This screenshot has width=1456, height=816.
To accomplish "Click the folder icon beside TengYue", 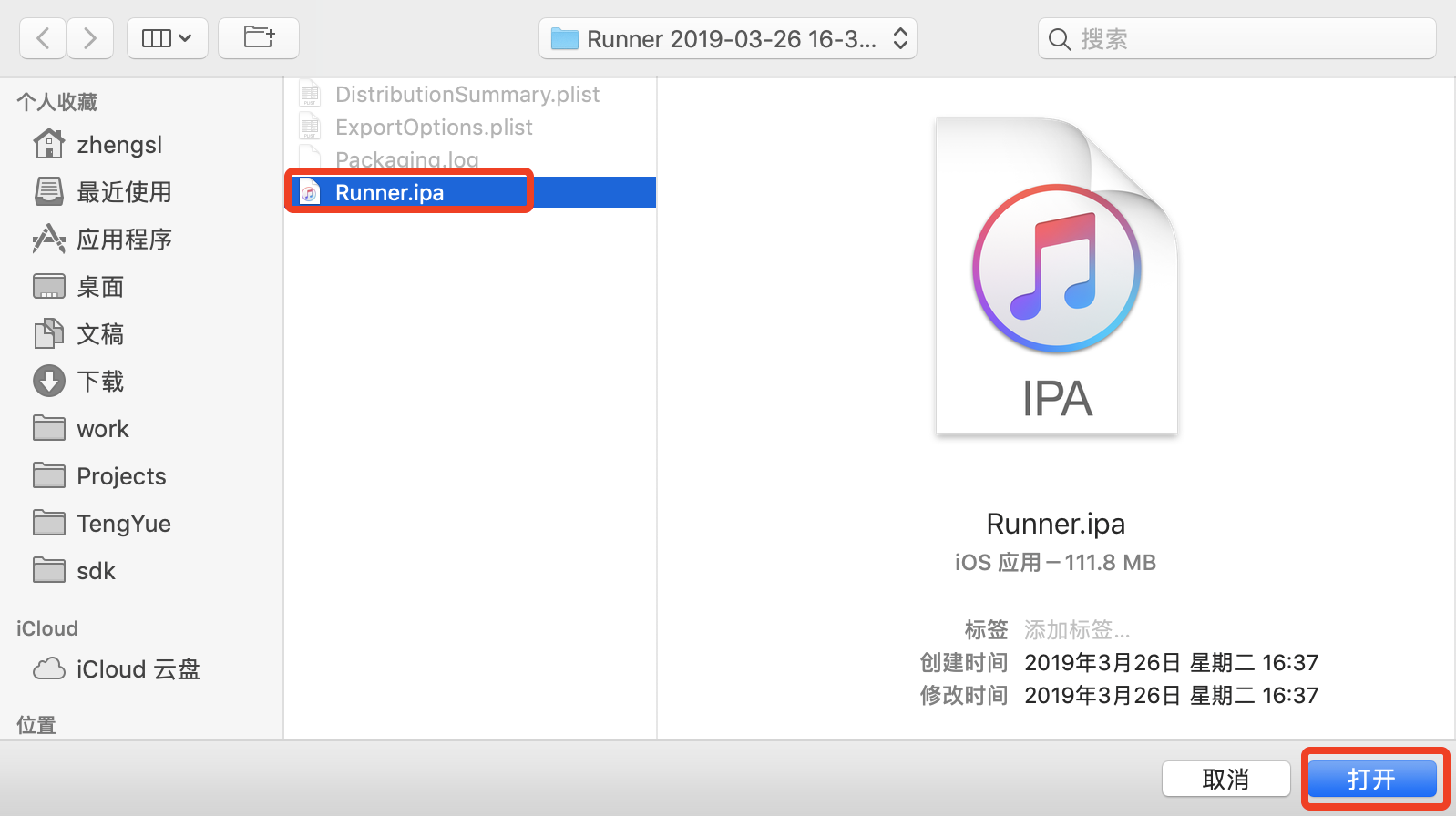I will pyautogui.click(x=49, y=522).
